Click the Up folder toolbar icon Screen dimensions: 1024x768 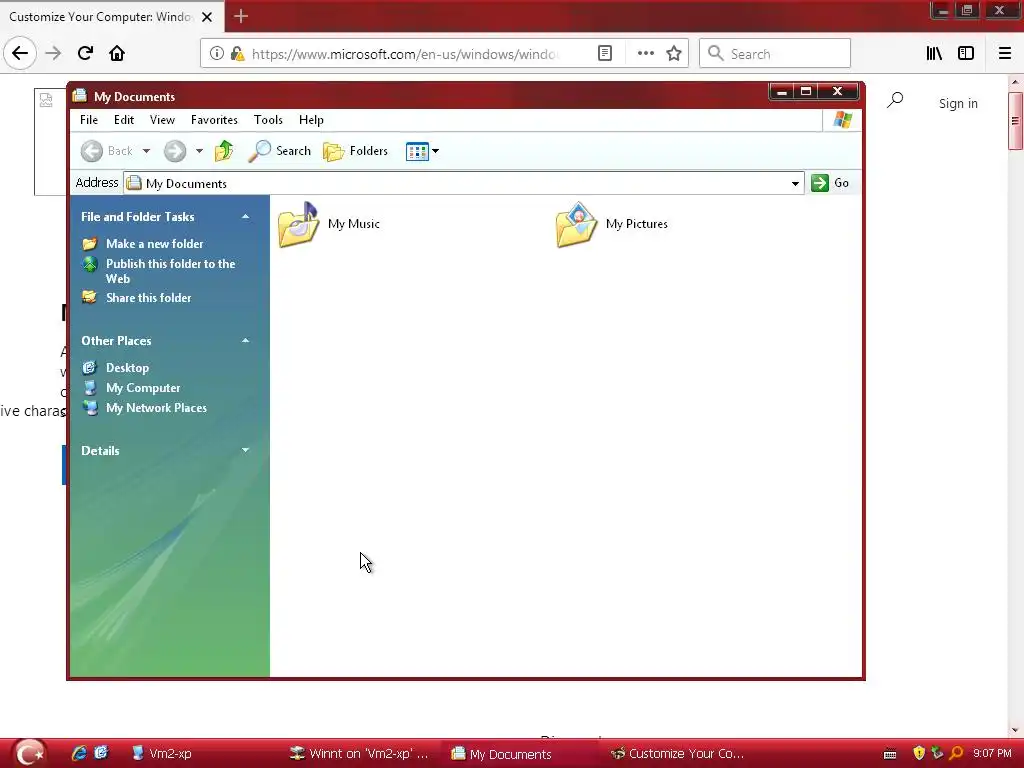click(x=224, y=151)
